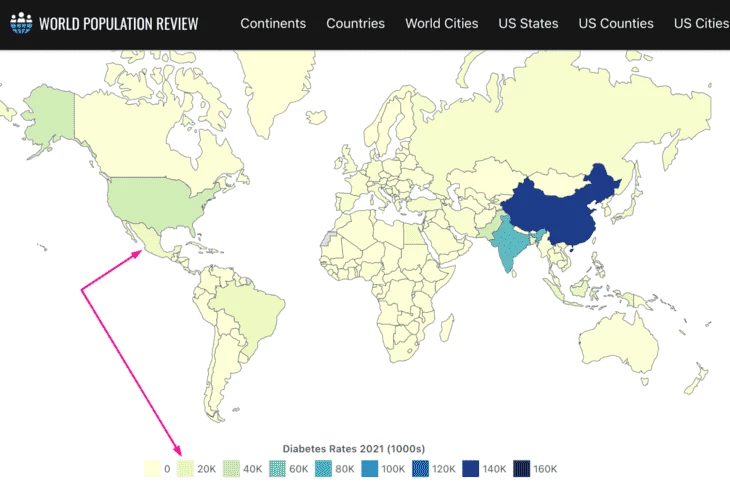The height and width of the screenshot is (488, 730).
Task: Open the US States menu
Action: (x=528, y=23)
